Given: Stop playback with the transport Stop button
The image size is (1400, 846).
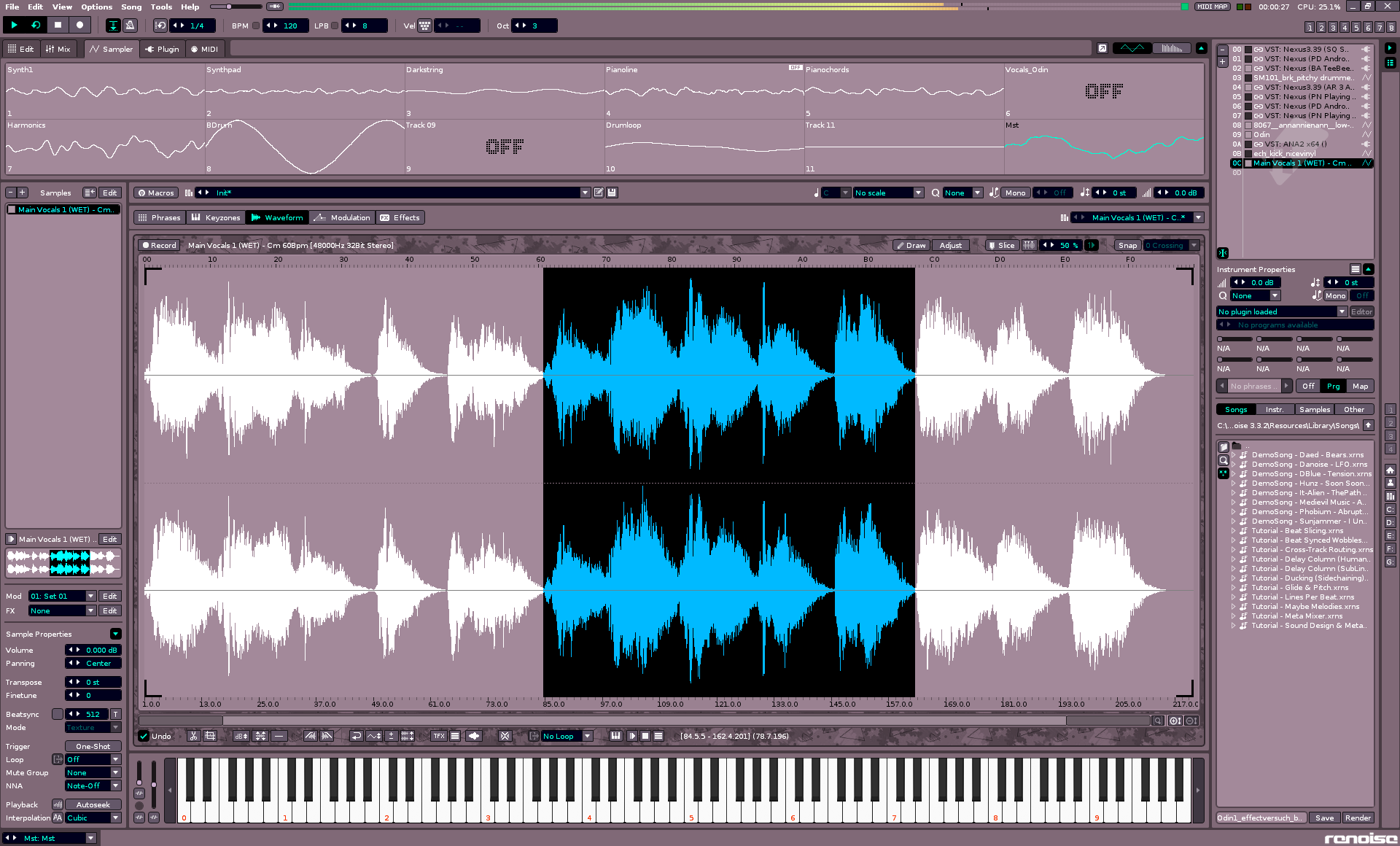Looking at the screenshot, I should [x=58, y=25].
